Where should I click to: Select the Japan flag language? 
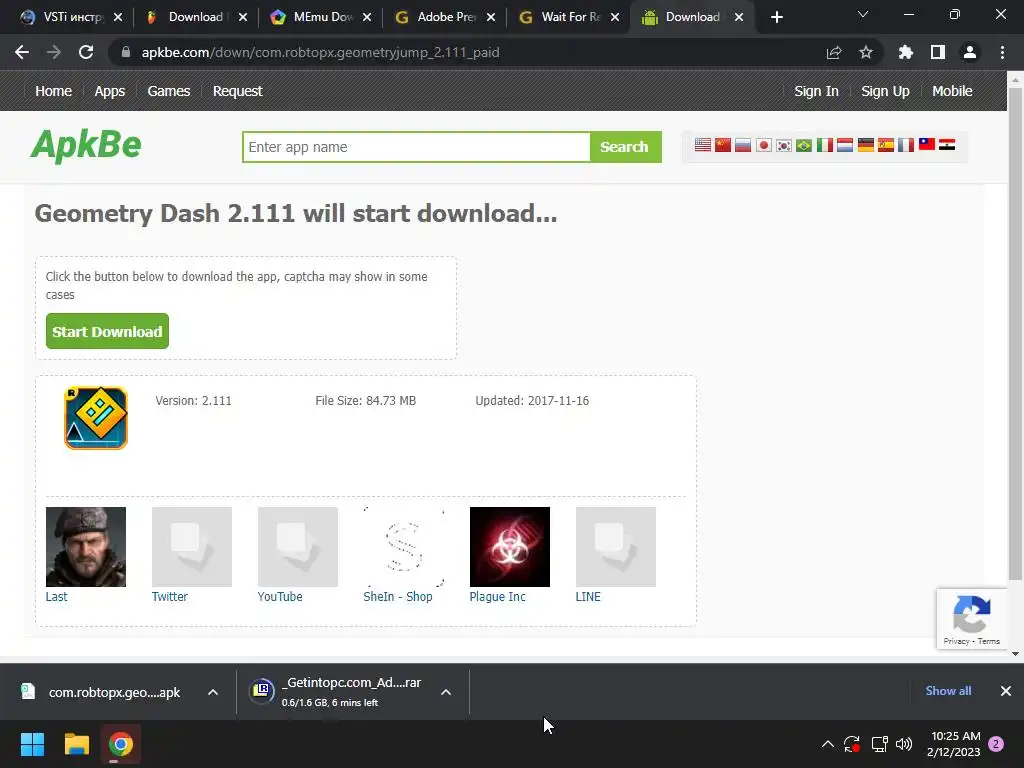point(763,145)
